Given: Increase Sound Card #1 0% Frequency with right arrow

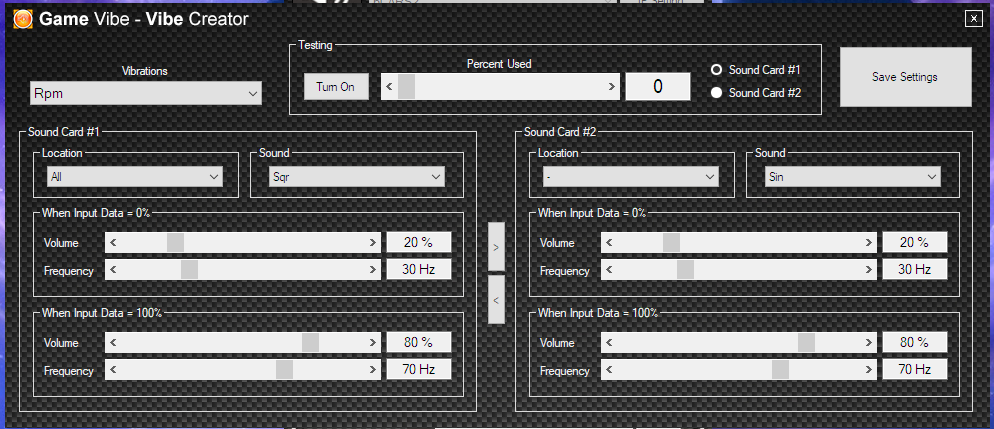Looking at the screenshot, I should coord(373,269).
